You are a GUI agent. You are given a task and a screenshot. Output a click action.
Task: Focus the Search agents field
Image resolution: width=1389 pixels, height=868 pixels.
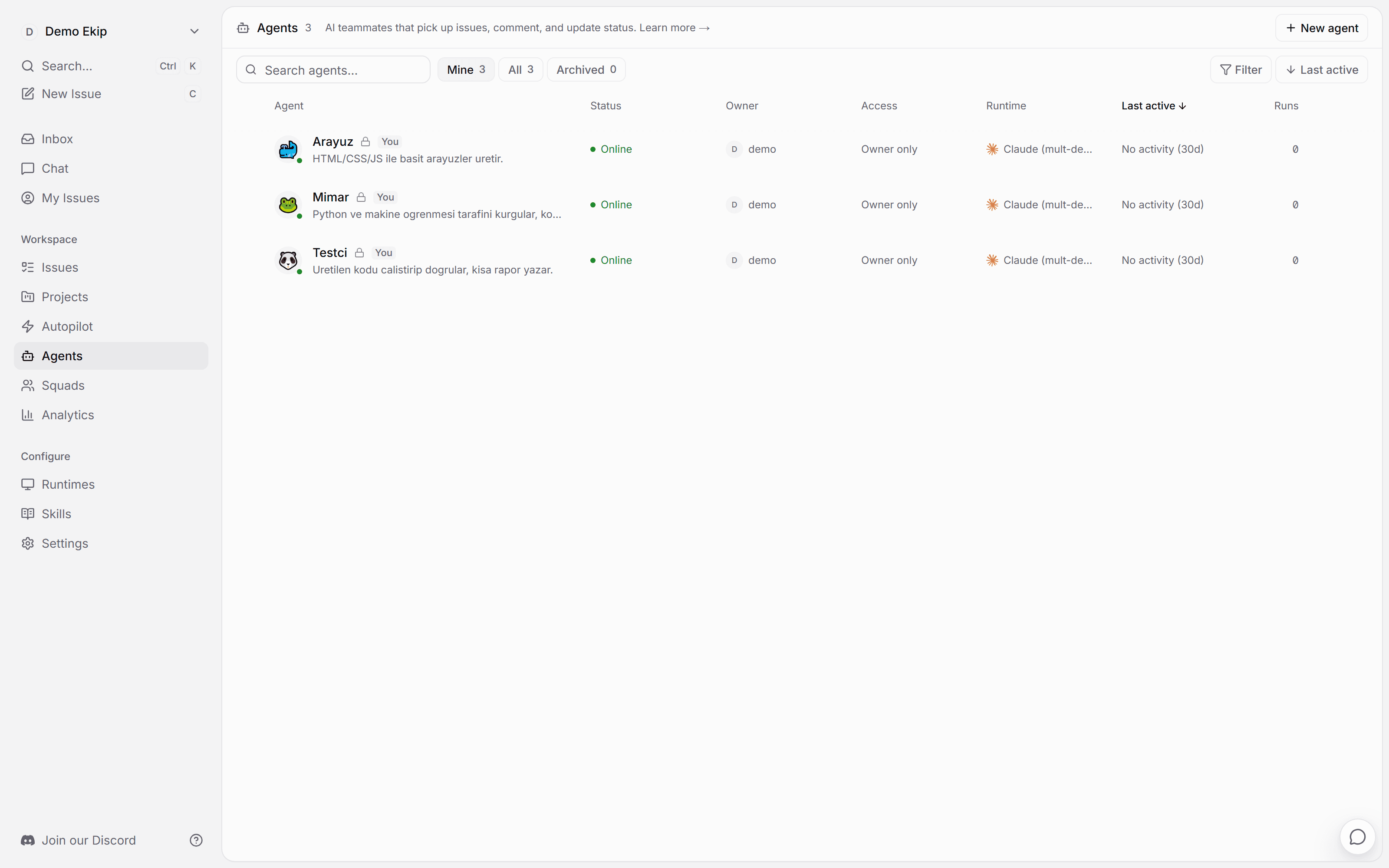pos(333,69)
